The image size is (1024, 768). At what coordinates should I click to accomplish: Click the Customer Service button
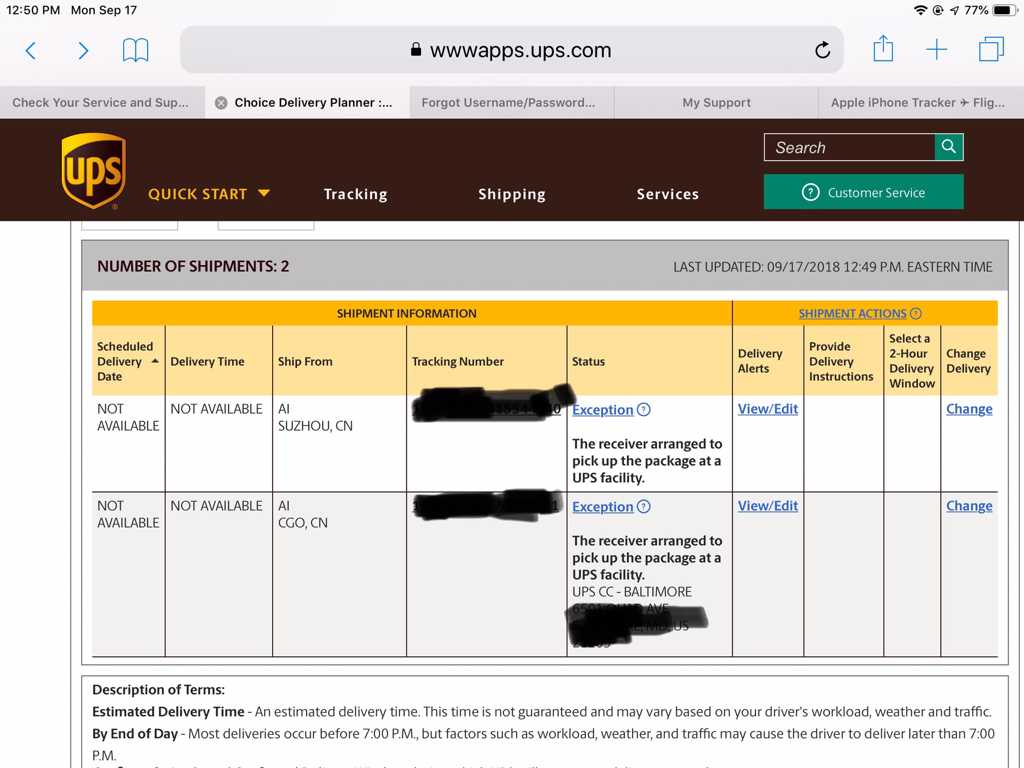pos(863,192)
